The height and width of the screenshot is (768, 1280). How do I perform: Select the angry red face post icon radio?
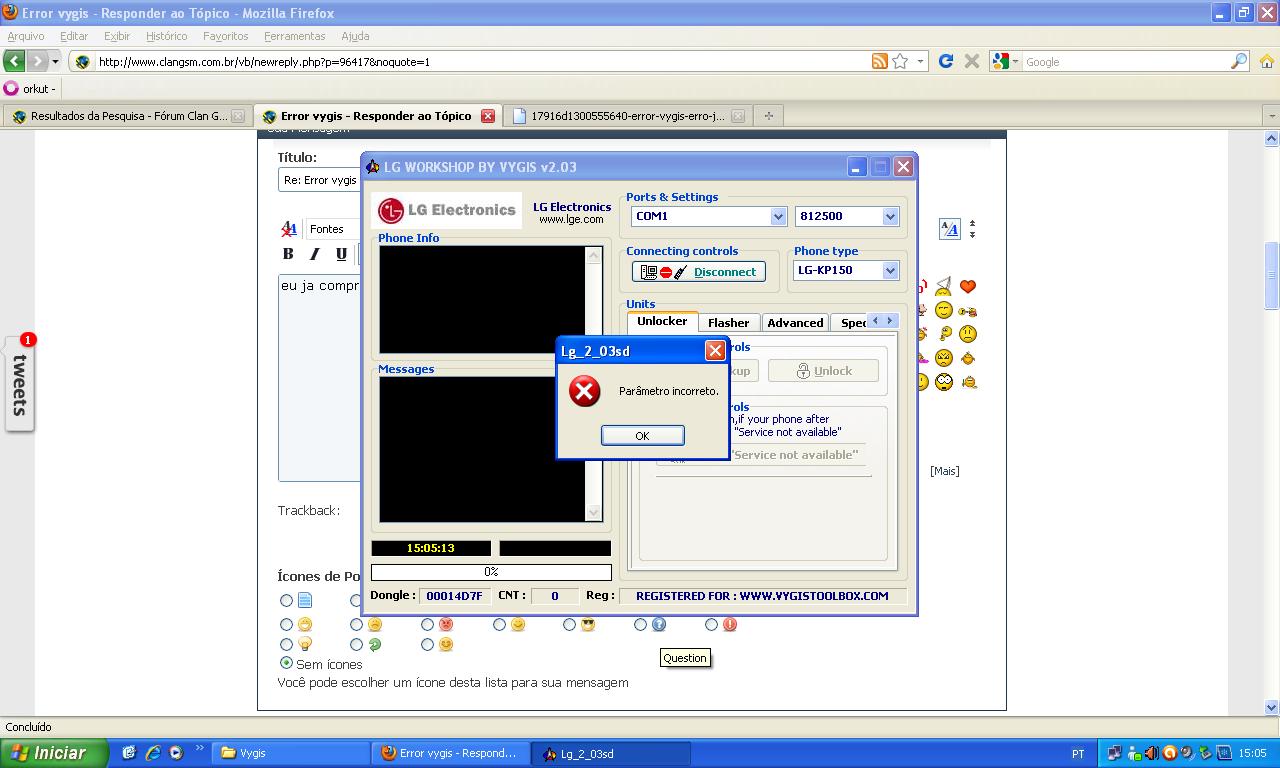(427, 624)
